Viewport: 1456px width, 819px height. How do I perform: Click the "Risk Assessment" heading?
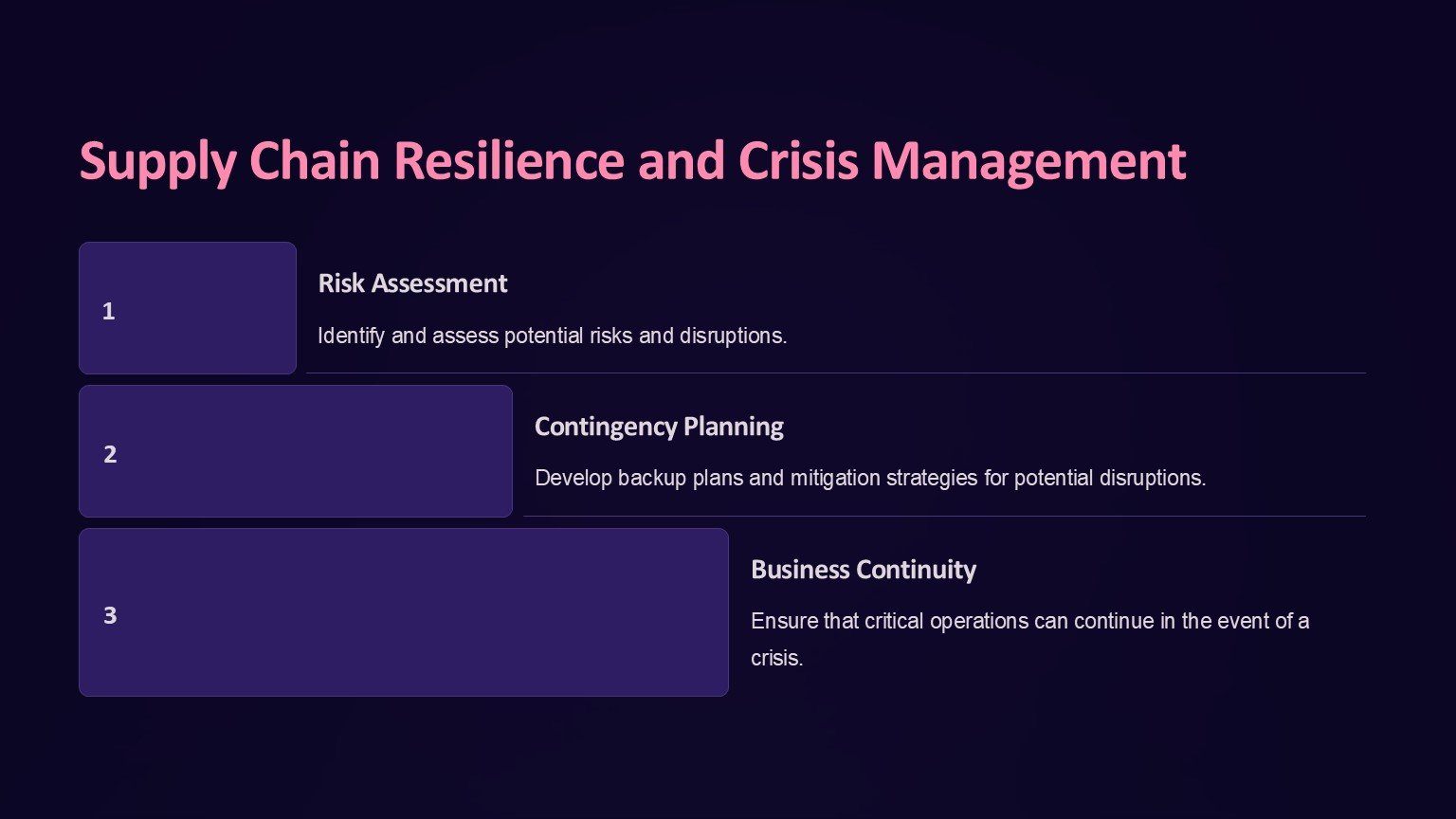[412, 283]
